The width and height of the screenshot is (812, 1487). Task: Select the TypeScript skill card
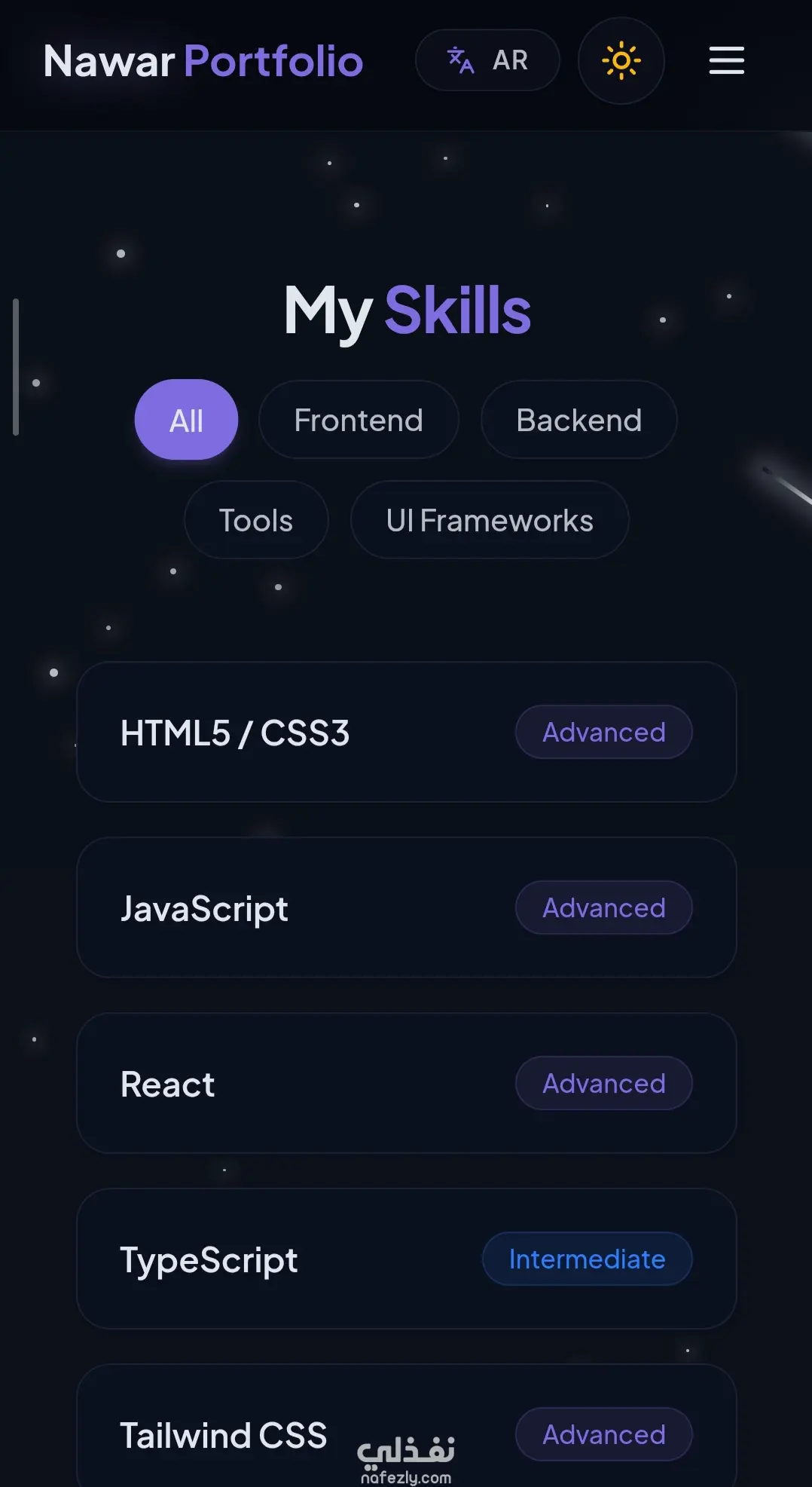point(407,1259)
